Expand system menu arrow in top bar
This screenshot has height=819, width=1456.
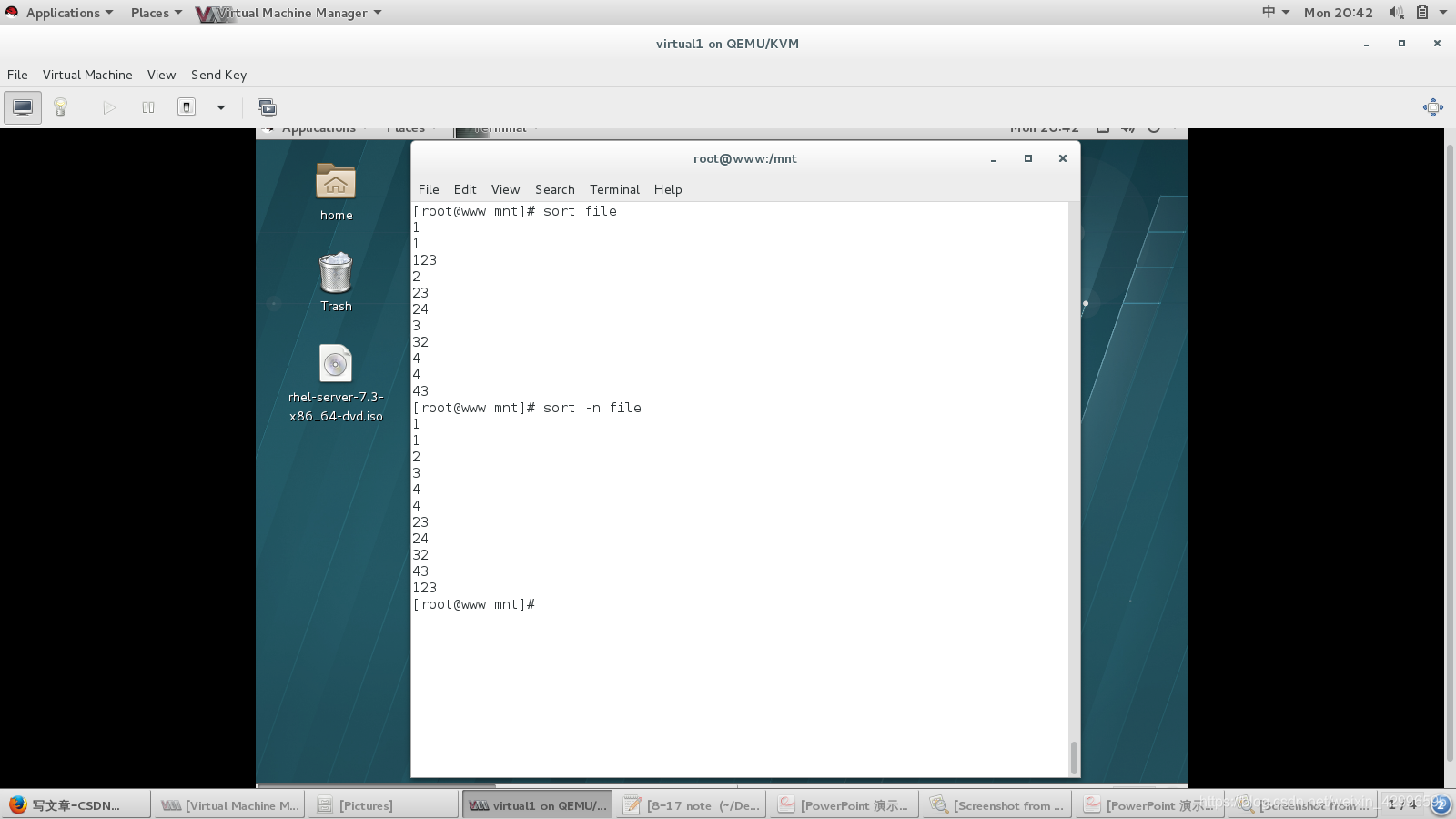pyautogui.click(x=1443, y=13)
